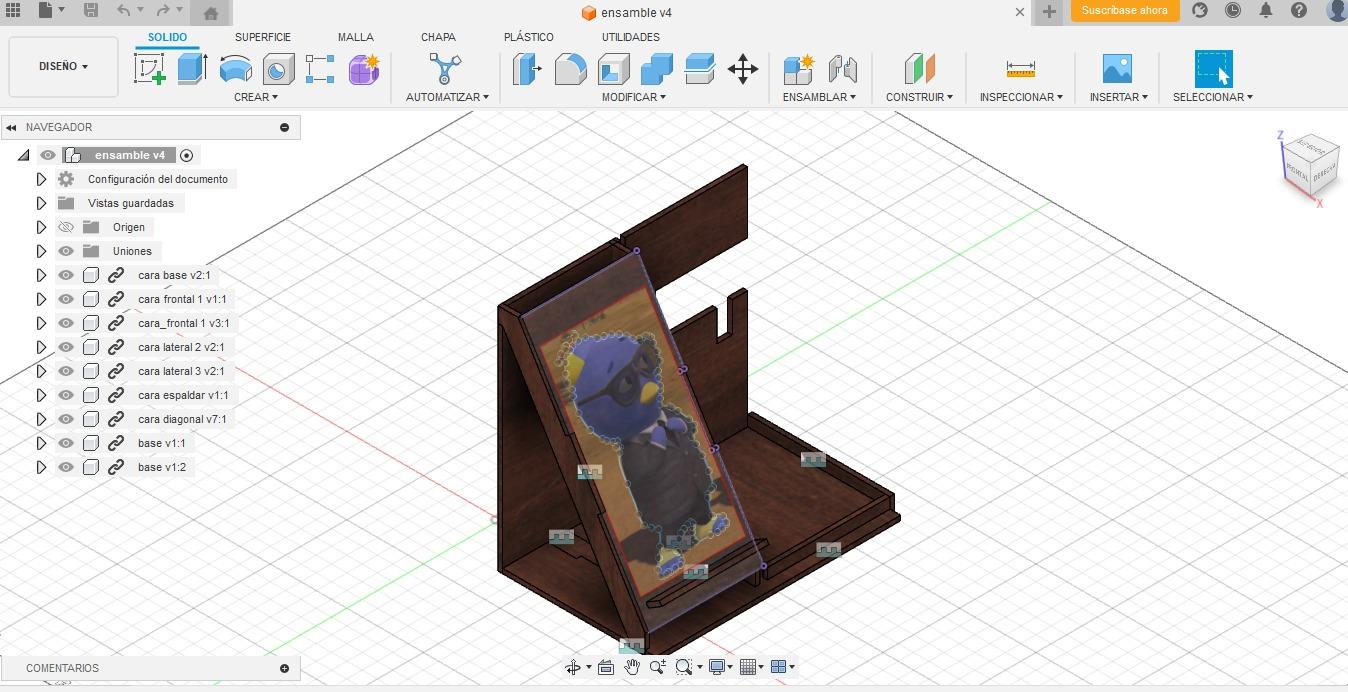
Task: Open the MODIFICAR dropdown menu
Action: click(634, 97)
